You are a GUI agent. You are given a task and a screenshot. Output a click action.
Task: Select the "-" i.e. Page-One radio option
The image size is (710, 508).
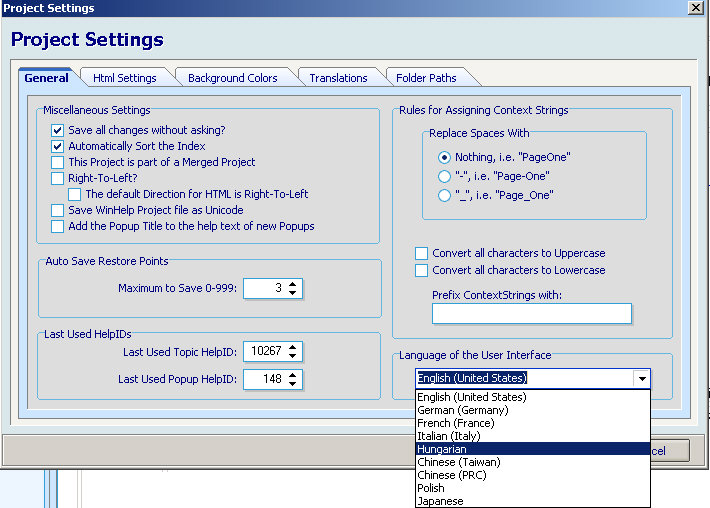click(x=445, y=176)
